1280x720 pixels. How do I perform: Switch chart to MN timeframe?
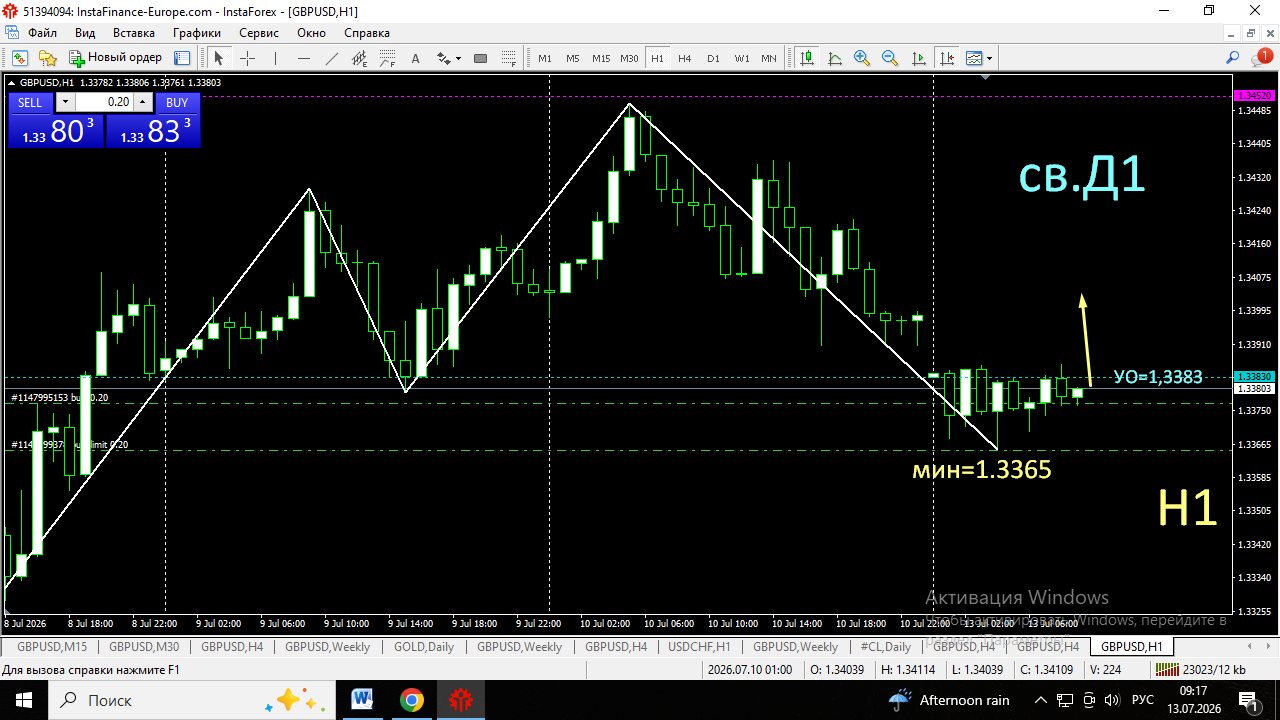[x=769, y=58]
